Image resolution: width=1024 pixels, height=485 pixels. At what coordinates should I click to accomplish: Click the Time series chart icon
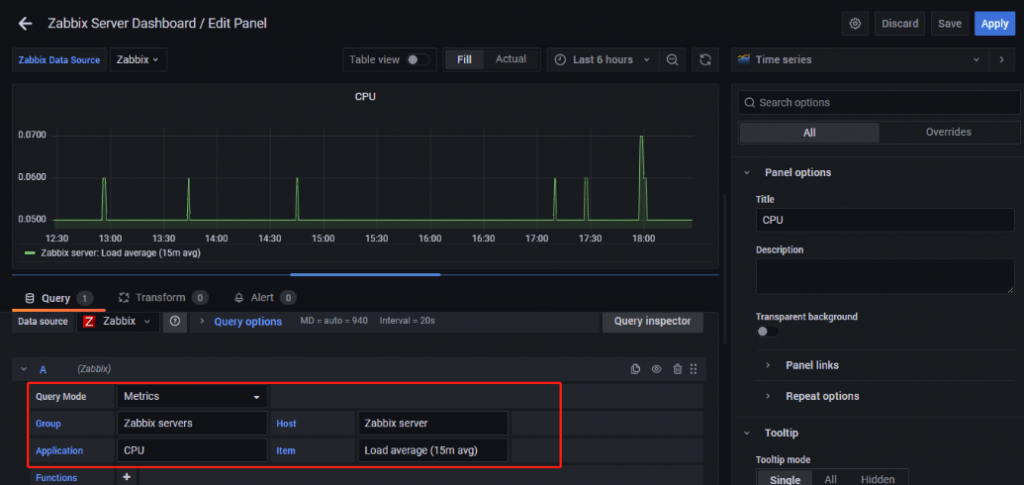tap(743, 59)
